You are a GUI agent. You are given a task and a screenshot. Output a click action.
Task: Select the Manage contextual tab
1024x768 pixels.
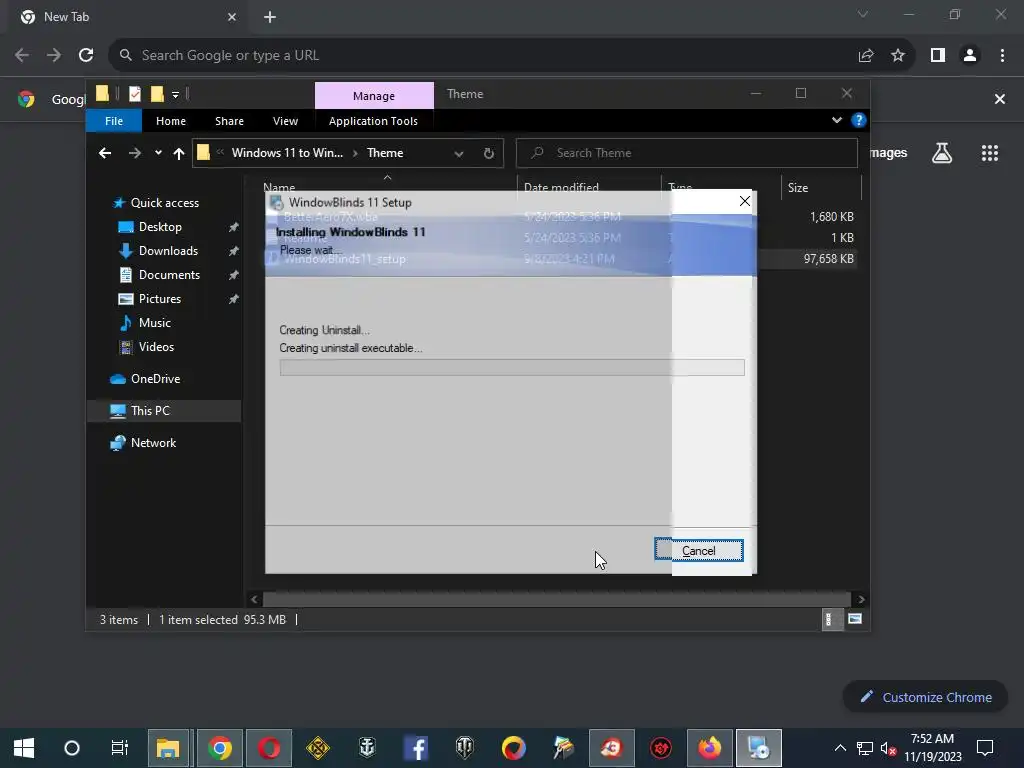click(374, 95)
